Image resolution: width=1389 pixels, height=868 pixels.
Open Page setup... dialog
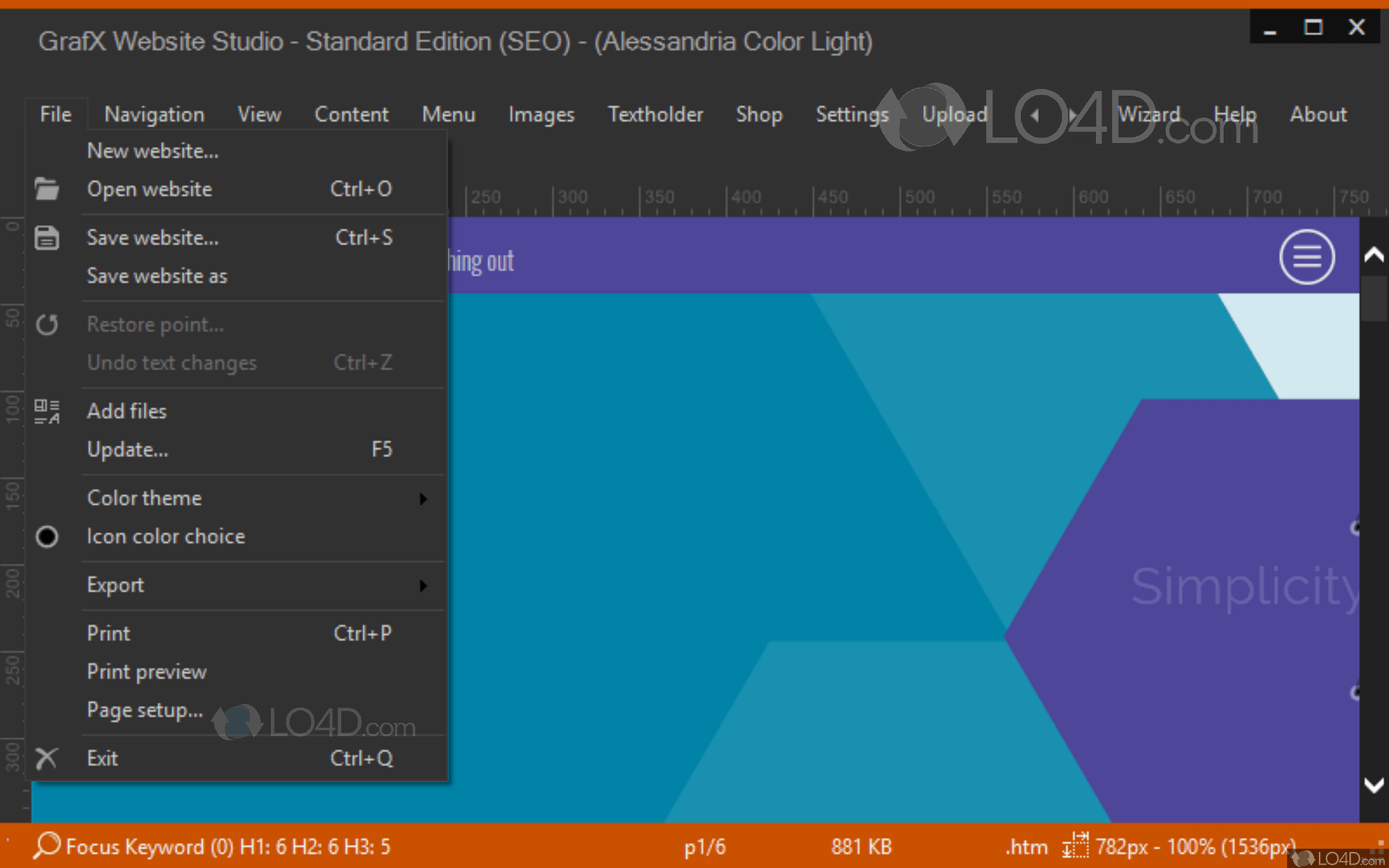coord(144,710)
